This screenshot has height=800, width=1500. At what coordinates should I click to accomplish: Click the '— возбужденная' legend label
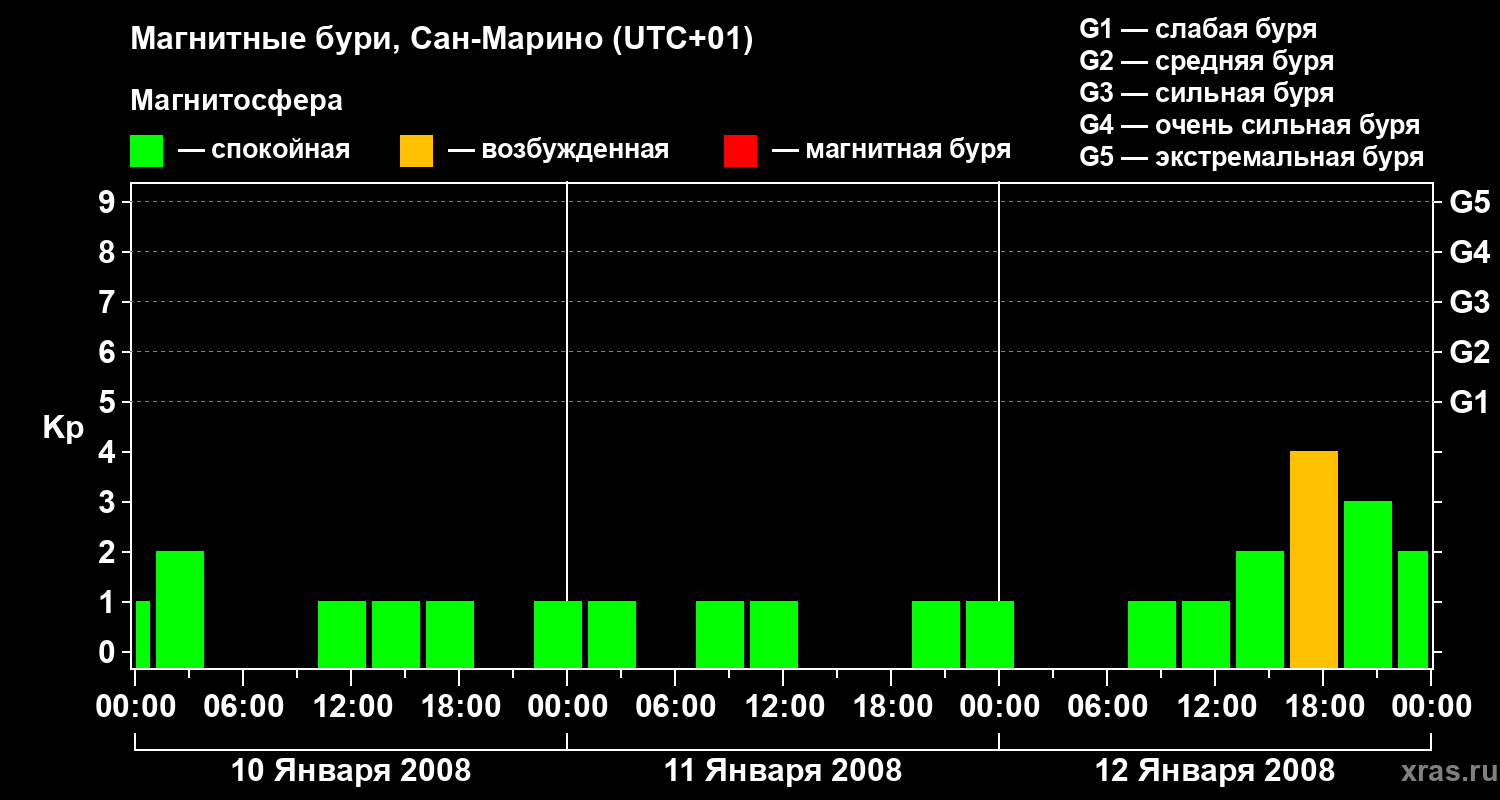click(x=558, y=150)
